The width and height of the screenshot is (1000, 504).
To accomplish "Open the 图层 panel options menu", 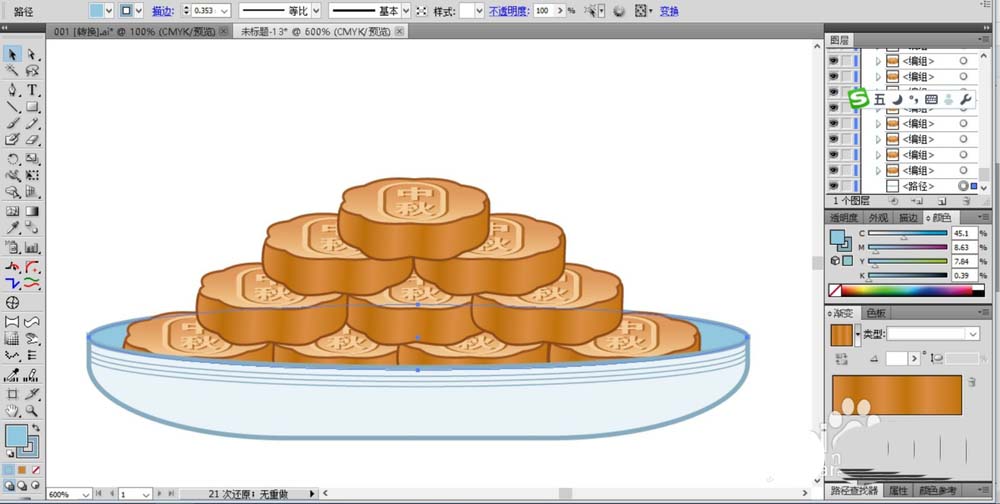I will pyautogui.click(x=985, y=40).
